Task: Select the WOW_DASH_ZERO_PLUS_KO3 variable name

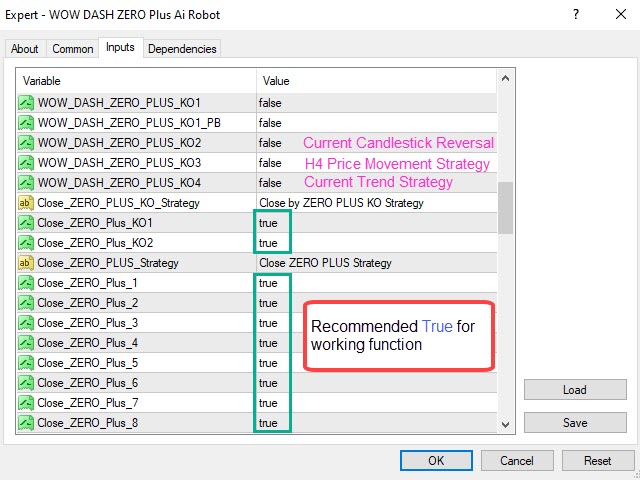Action: [119, 163]
